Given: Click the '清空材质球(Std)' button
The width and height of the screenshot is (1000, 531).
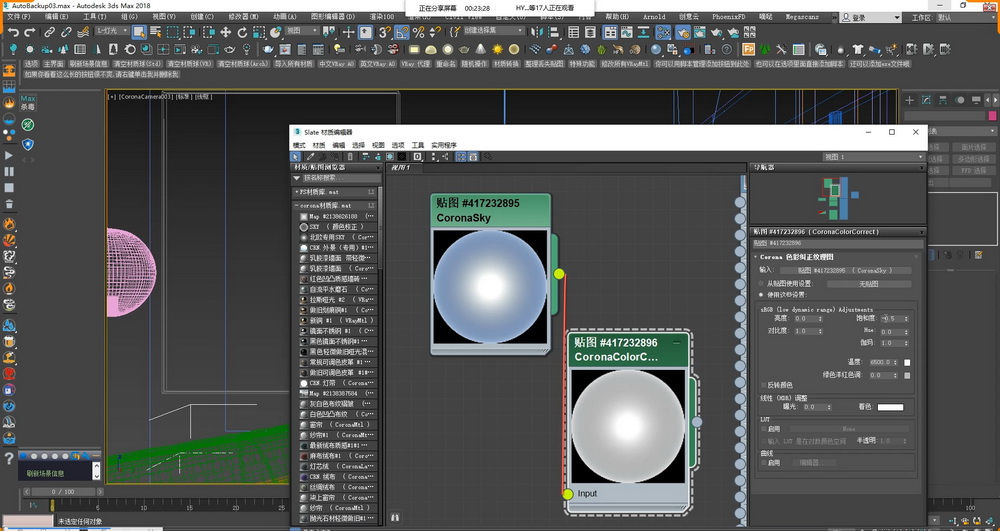Looking at the screenshot, I should point(137,64).
